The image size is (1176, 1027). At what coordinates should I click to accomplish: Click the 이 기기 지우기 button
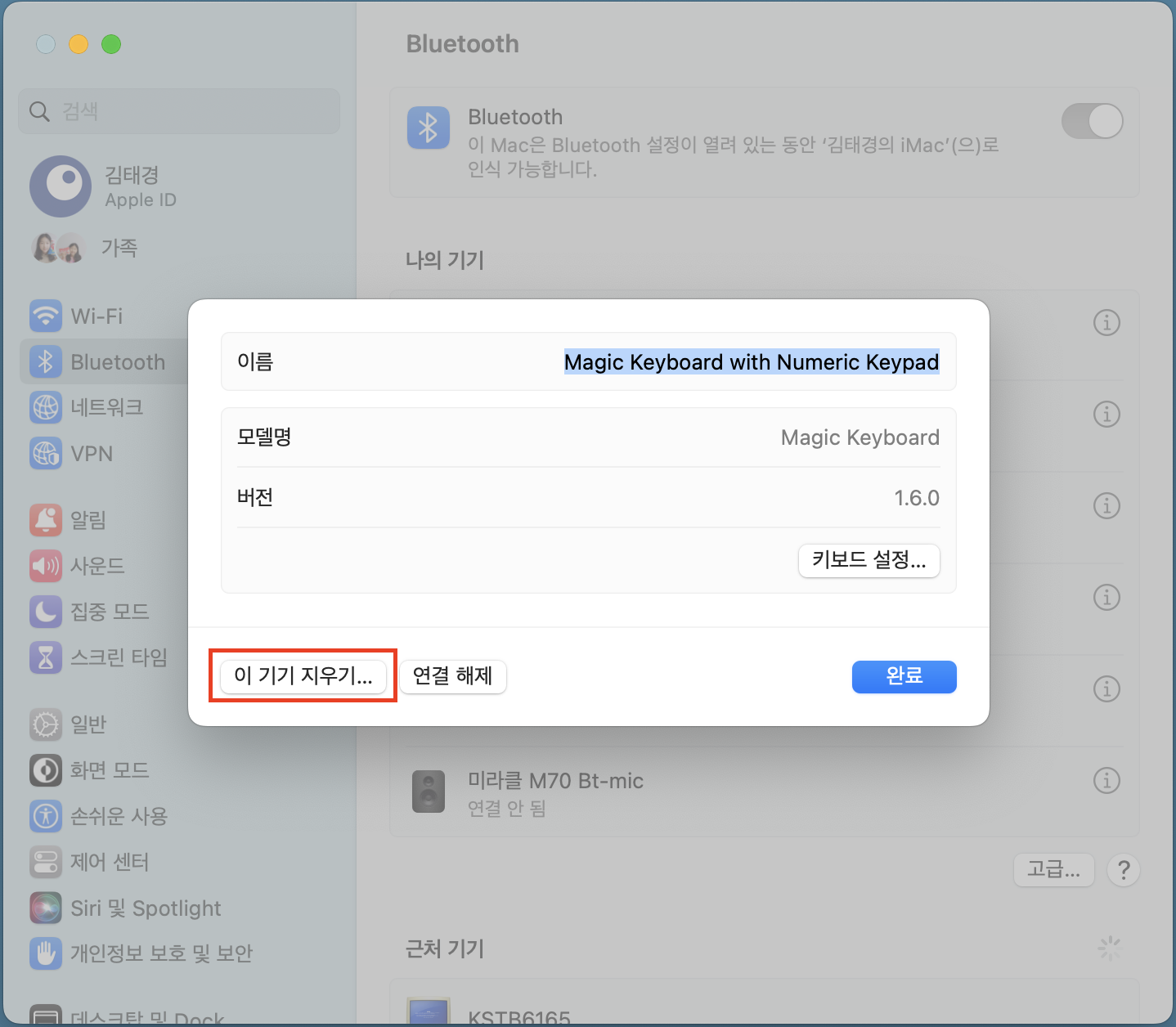click(303, 677)
